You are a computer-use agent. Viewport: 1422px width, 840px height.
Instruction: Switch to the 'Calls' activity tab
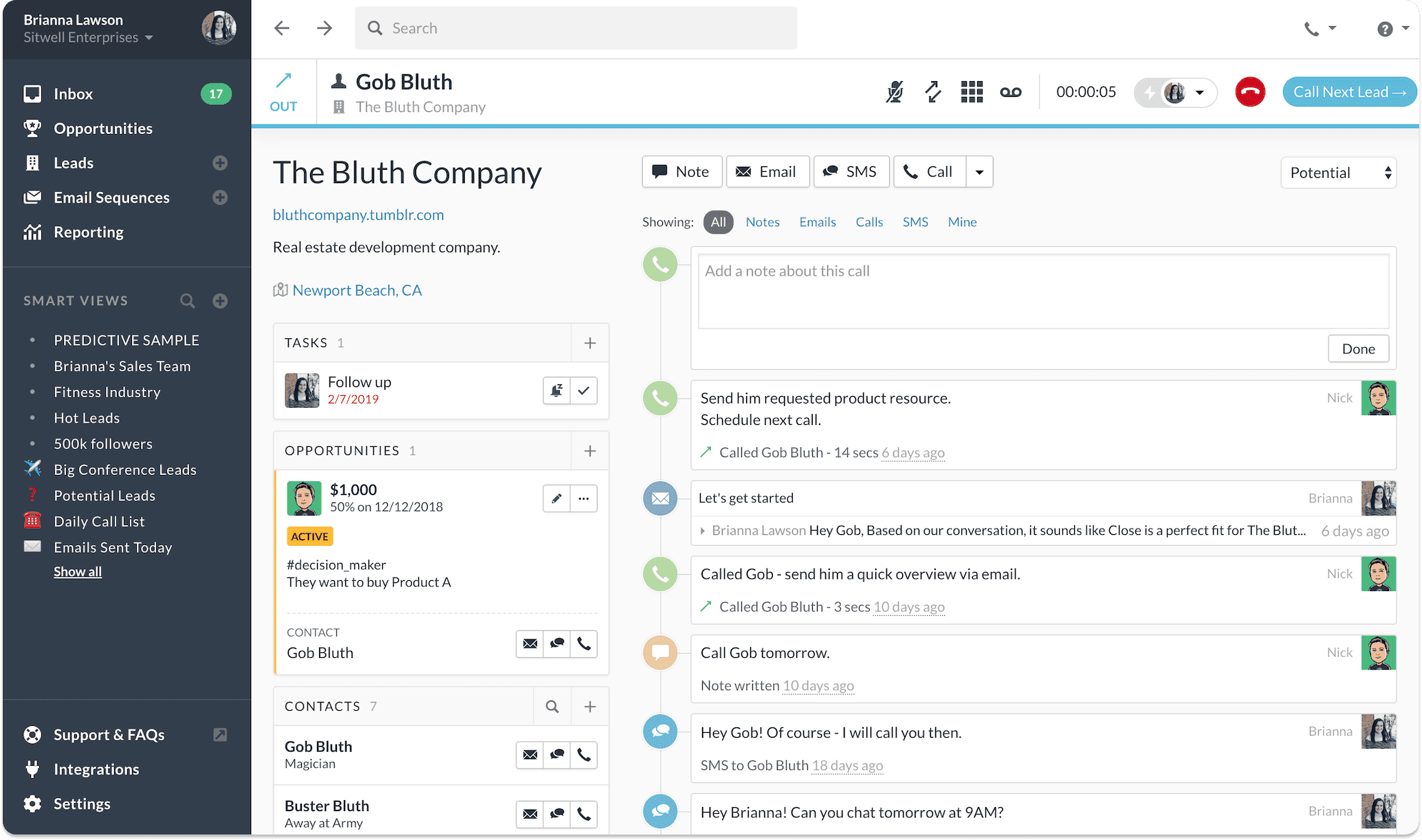click(868, 221)
